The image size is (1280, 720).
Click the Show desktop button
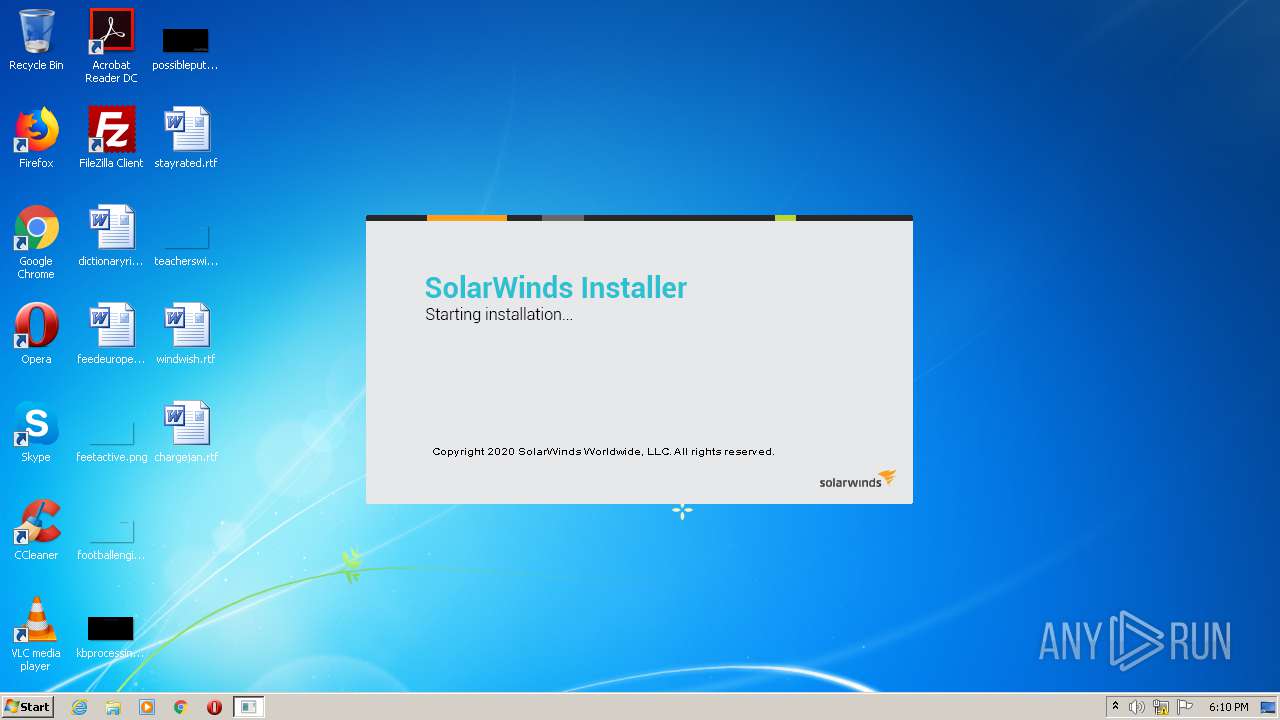pyautogui.click(x=1269, y=707)
